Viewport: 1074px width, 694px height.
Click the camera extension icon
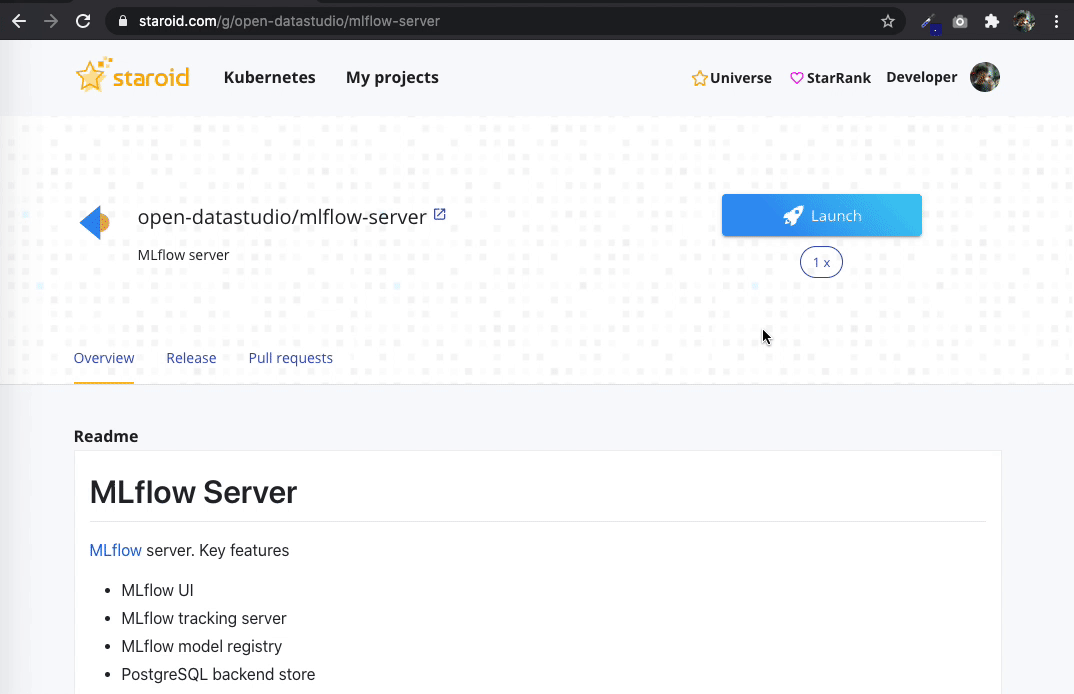(x=959, y=20)
